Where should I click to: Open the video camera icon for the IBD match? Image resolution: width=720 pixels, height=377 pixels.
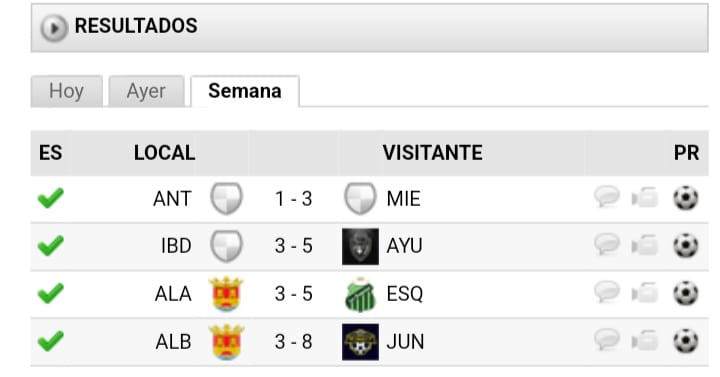pos(645,245)
